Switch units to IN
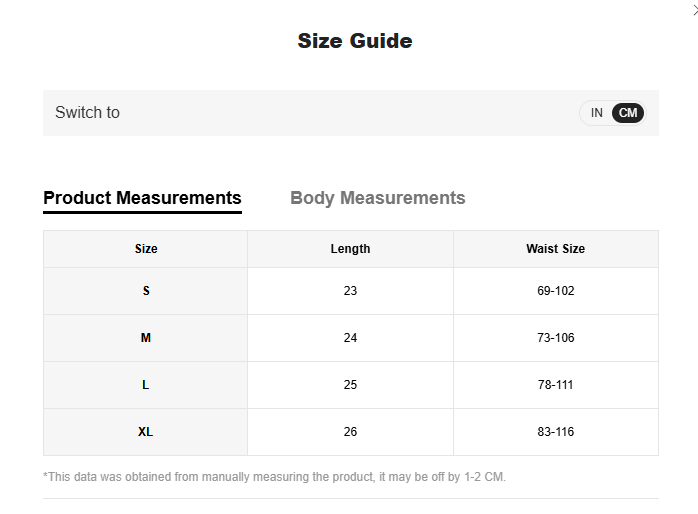 pyautogui.click(x=597, y=113)
